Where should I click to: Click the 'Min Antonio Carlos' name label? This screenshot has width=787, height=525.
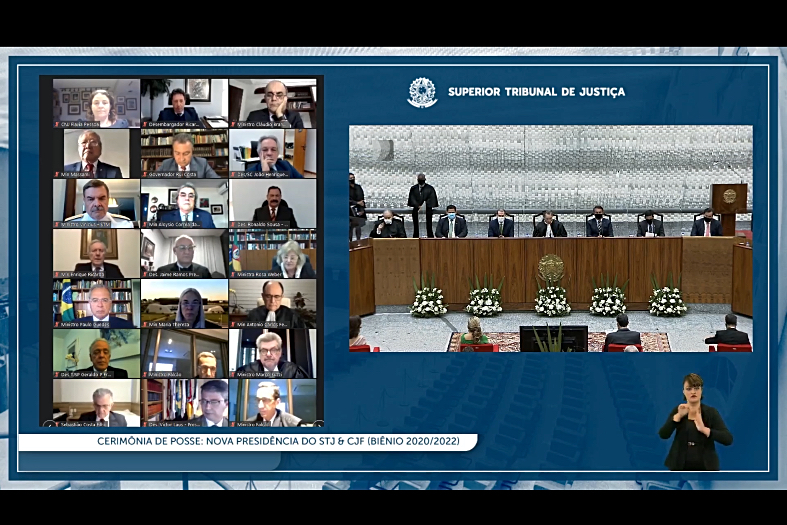click(x=261, y=325)
